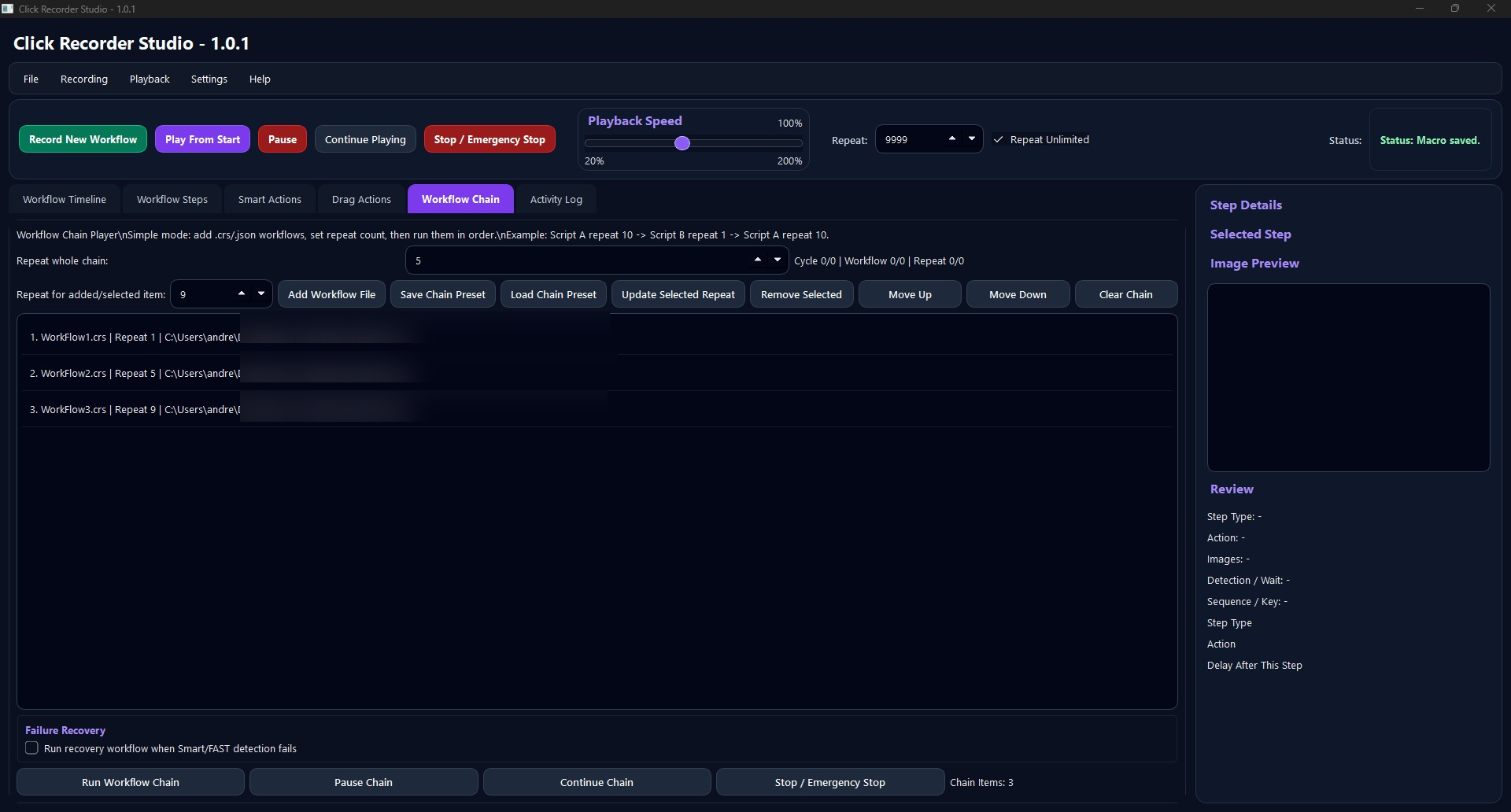
Task: Select the Workflow Chain tab
Action: (460, 199)
